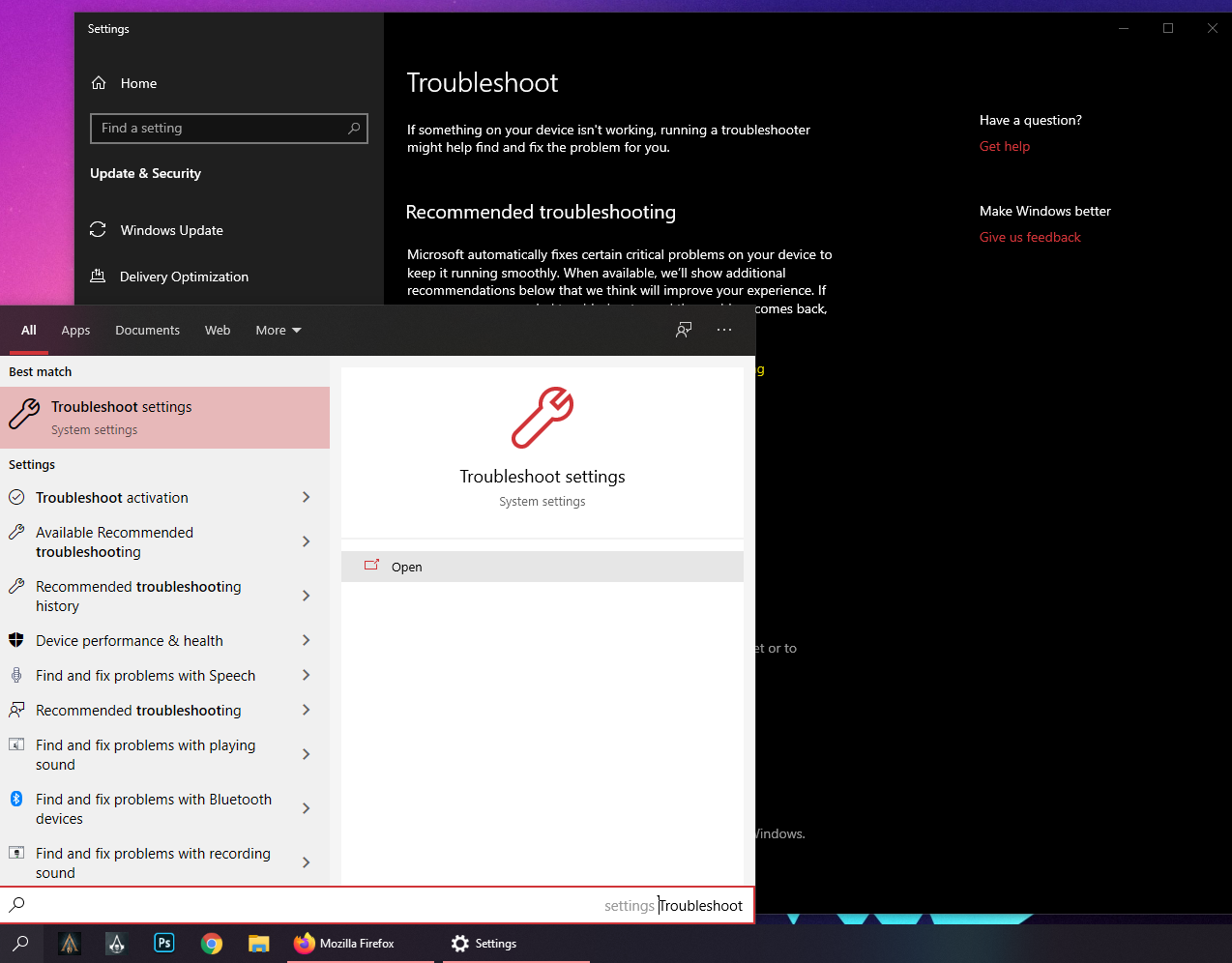Expand arrow for Find and fix problems with Speech

coord(306,675)
